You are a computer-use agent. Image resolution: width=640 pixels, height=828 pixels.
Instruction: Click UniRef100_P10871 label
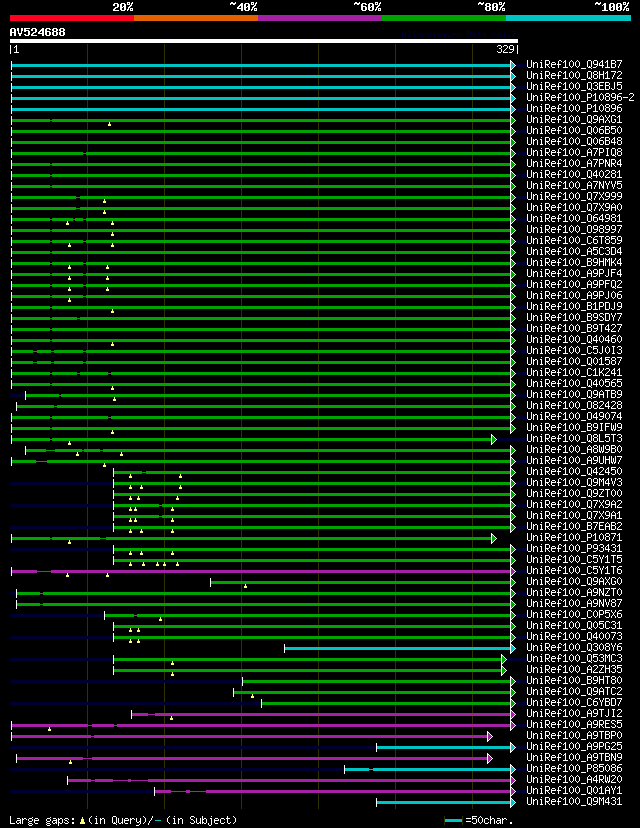click(x=574, y=537)
